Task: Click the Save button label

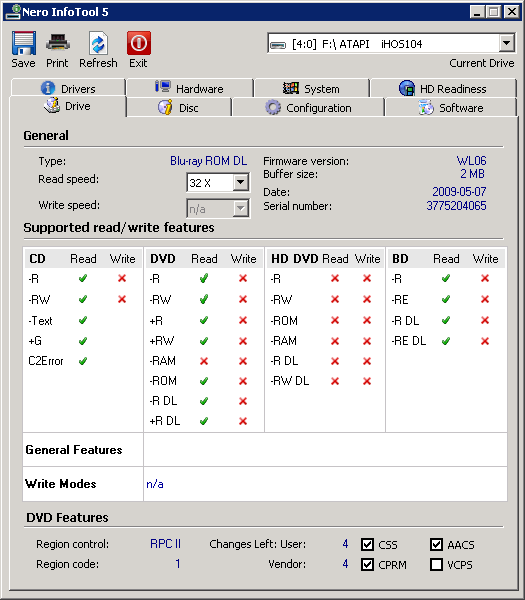Action: coord(23,63)
